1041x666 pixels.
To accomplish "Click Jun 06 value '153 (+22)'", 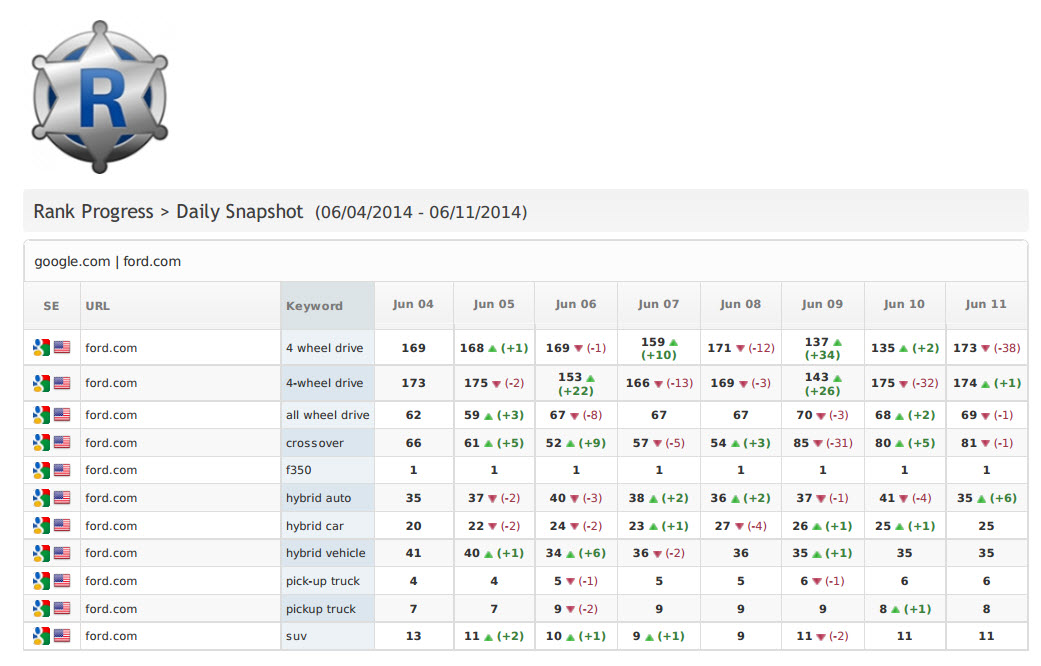I will click(576, 384).
